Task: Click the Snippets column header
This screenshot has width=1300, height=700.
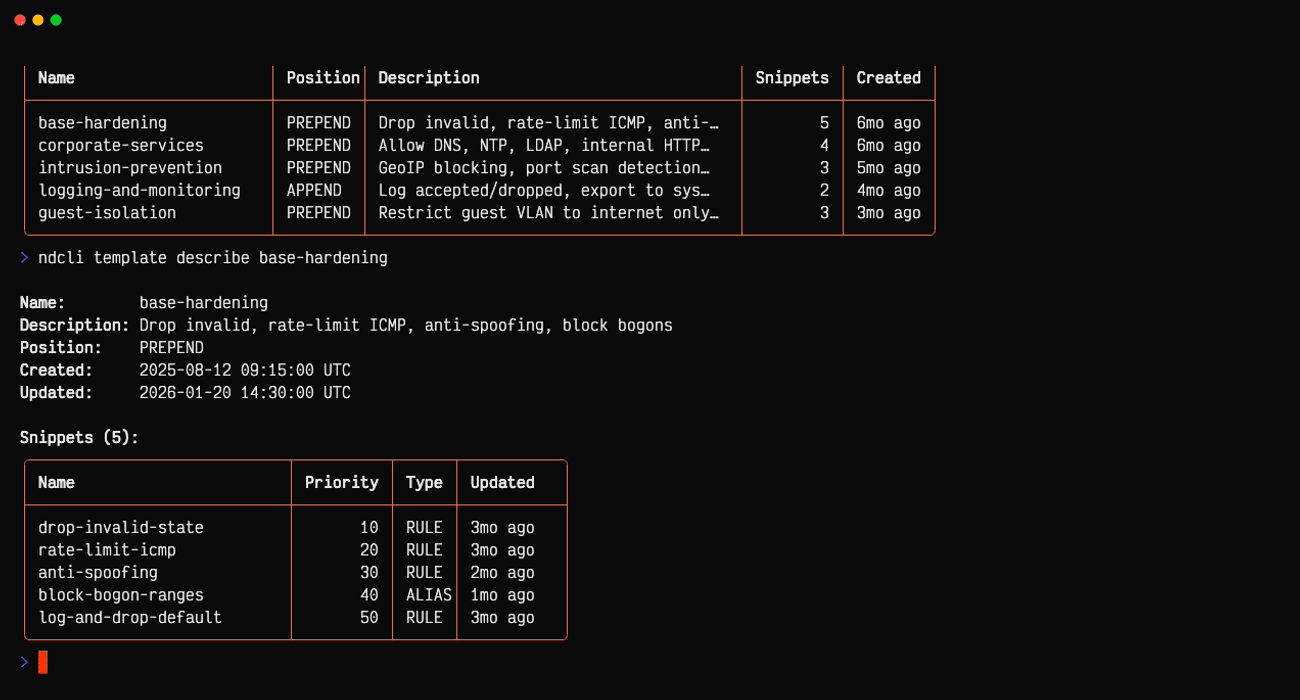Action: (x=791, y=77)
